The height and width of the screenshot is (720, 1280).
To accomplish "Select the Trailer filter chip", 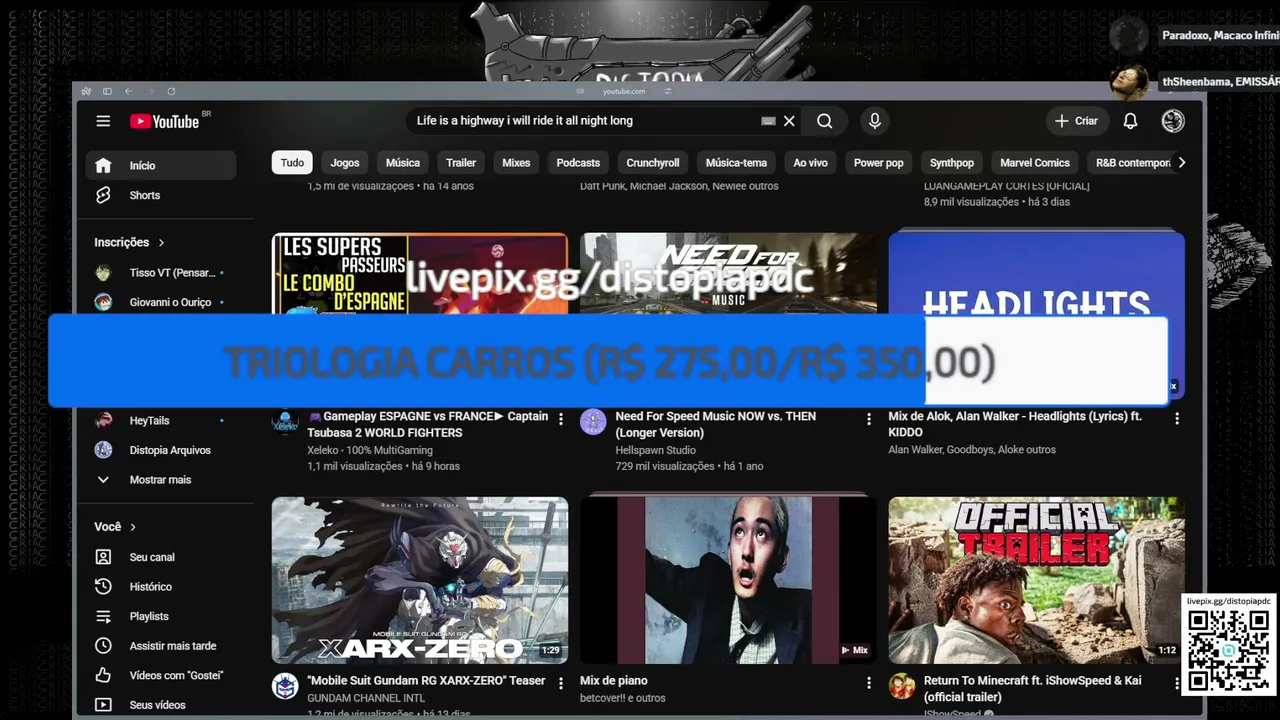I will click(x=461, y=163).
